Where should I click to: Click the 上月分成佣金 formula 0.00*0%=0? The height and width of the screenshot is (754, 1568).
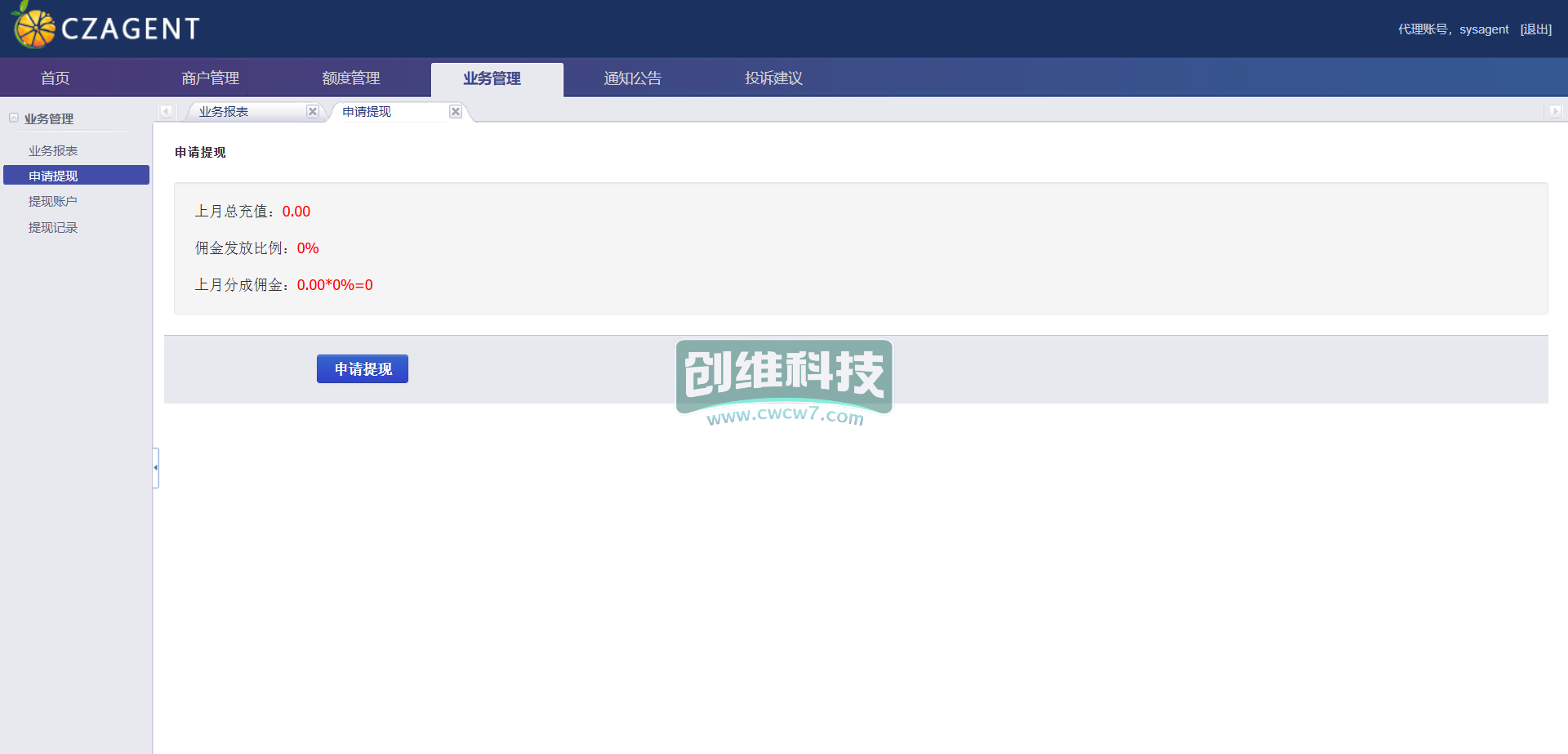pos(335,285)
